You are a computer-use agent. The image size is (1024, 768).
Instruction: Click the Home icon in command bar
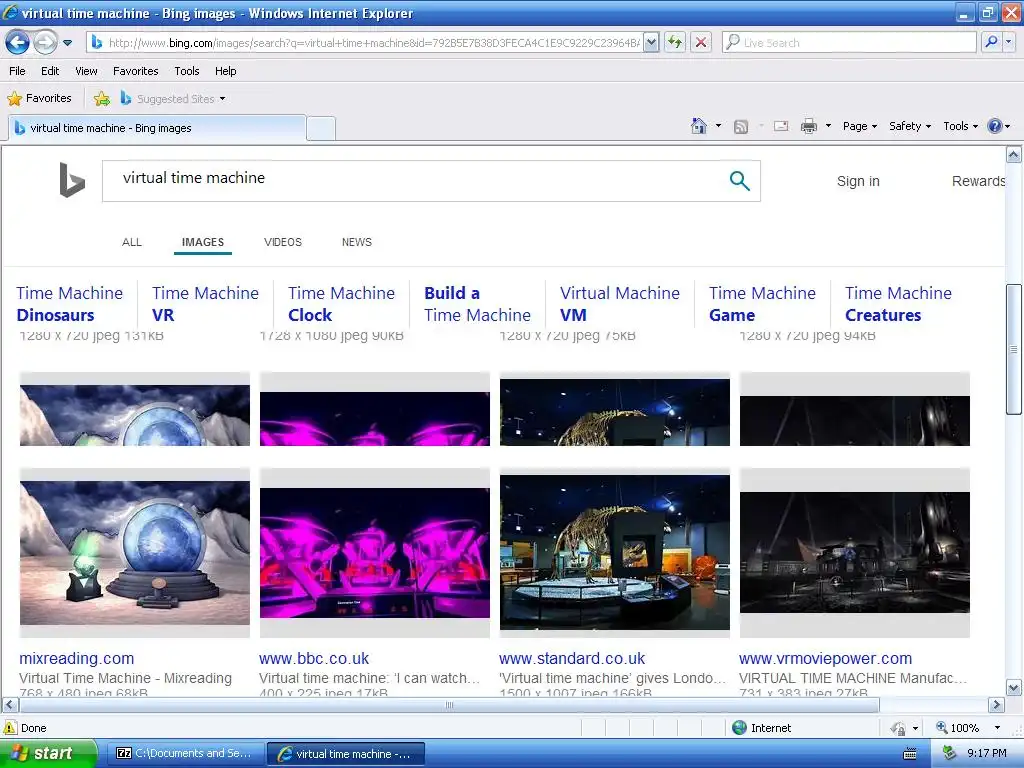pyautogui.click(x=699, y=126)
